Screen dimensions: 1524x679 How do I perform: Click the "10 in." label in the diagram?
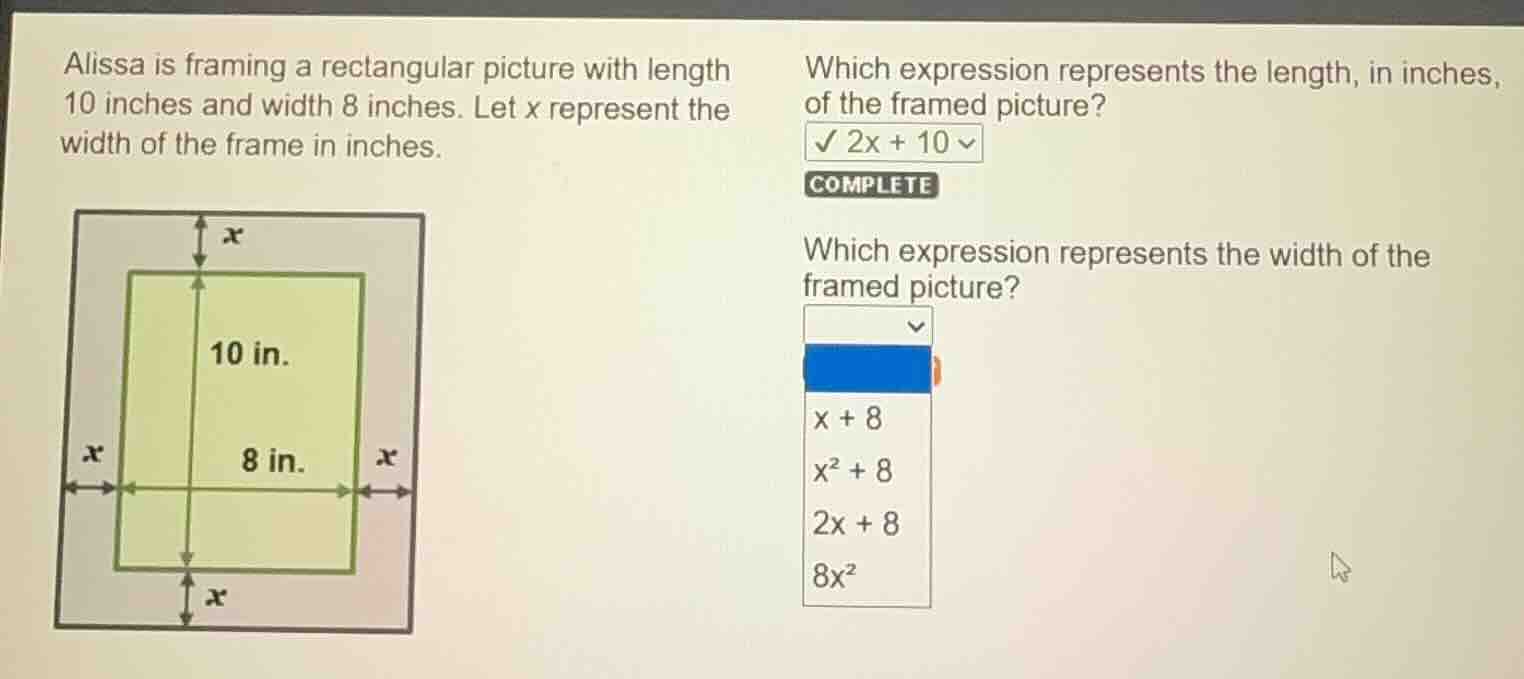(248, 353)
